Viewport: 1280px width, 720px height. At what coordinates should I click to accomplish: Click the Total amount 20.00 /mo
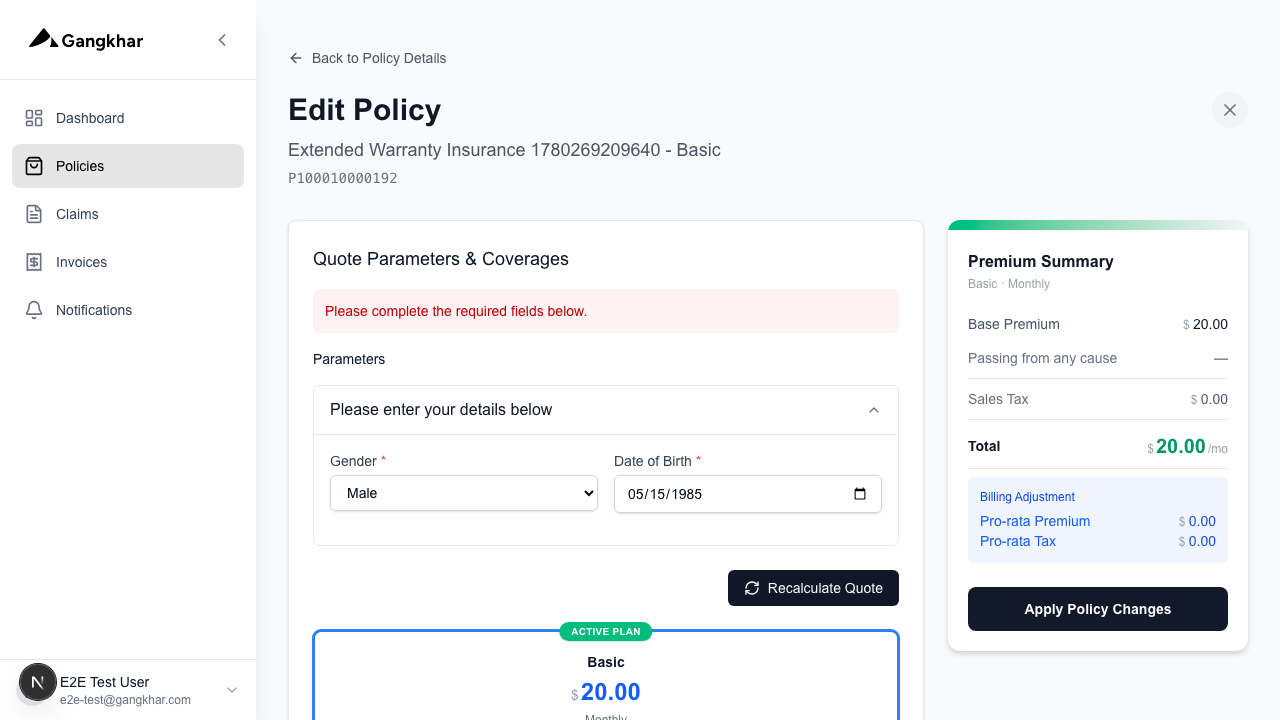click(x=1187, y=447)
